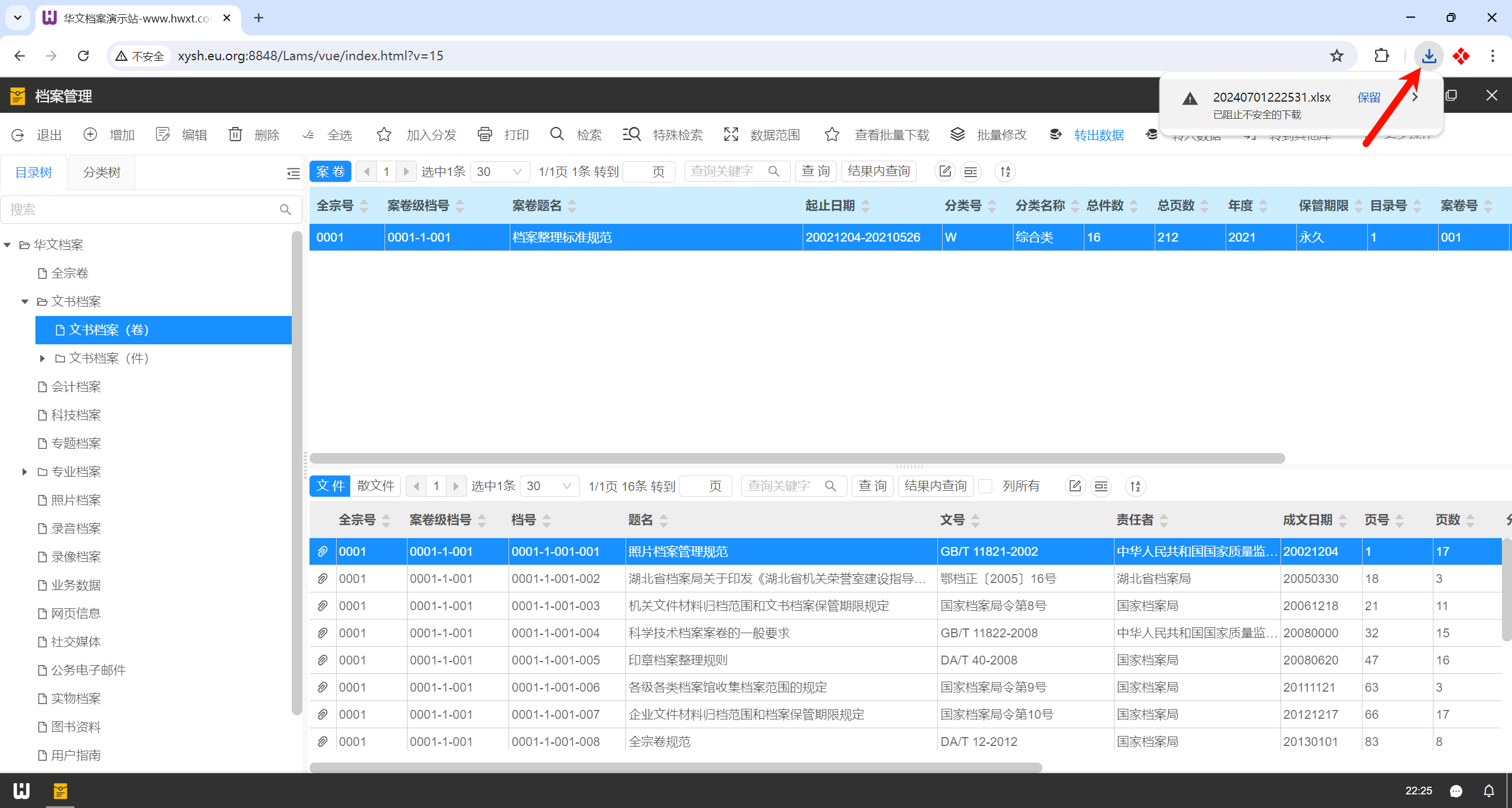Switch to the 散文件 tab
The image size is (1512, 808).
pos(376,486)
